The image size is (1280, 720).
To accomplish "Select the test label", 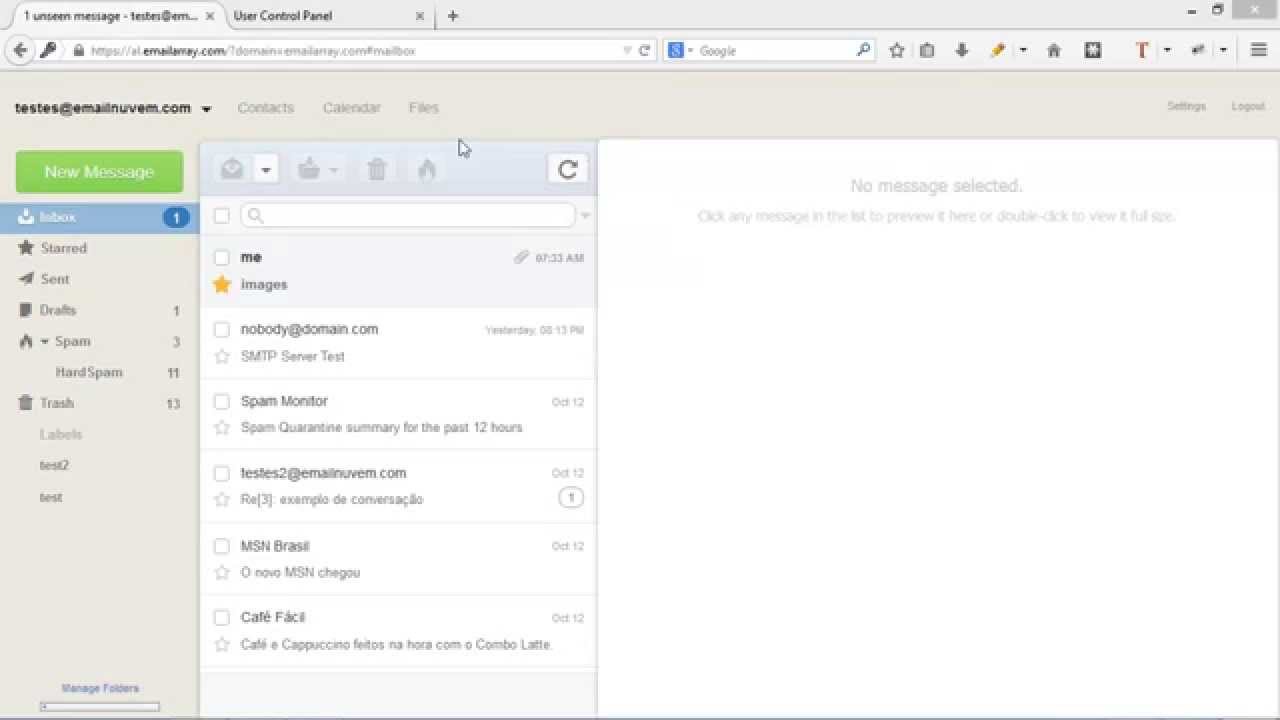I will [x=51, y=497].
